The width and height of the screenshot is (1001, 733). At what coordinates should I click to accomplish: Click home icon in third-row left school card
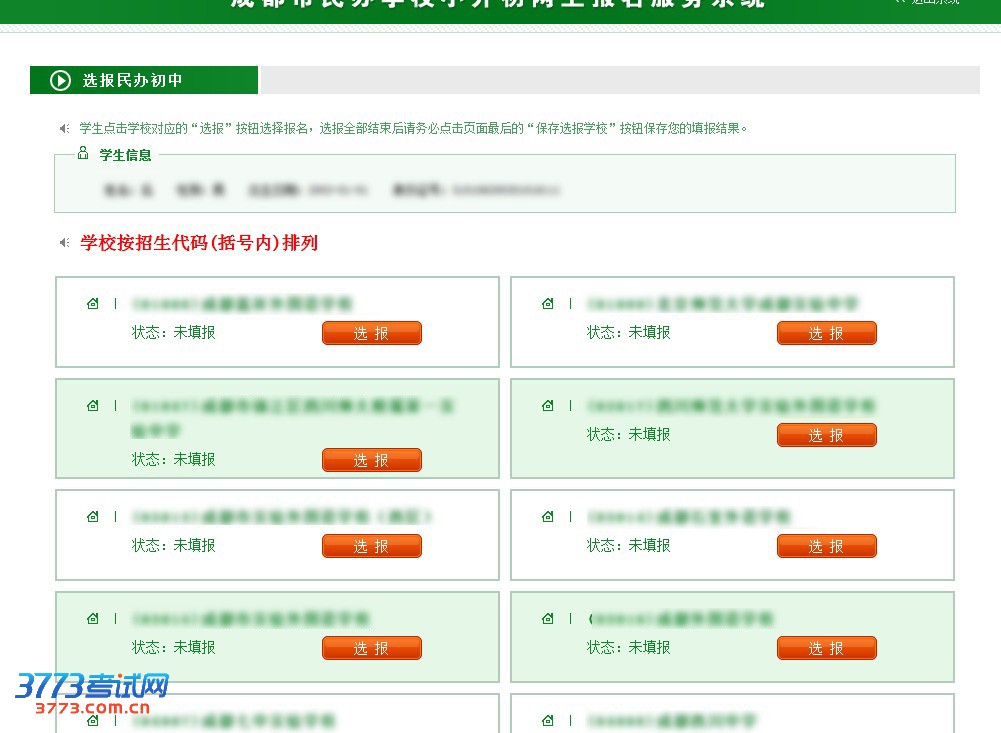coord(93,517)
